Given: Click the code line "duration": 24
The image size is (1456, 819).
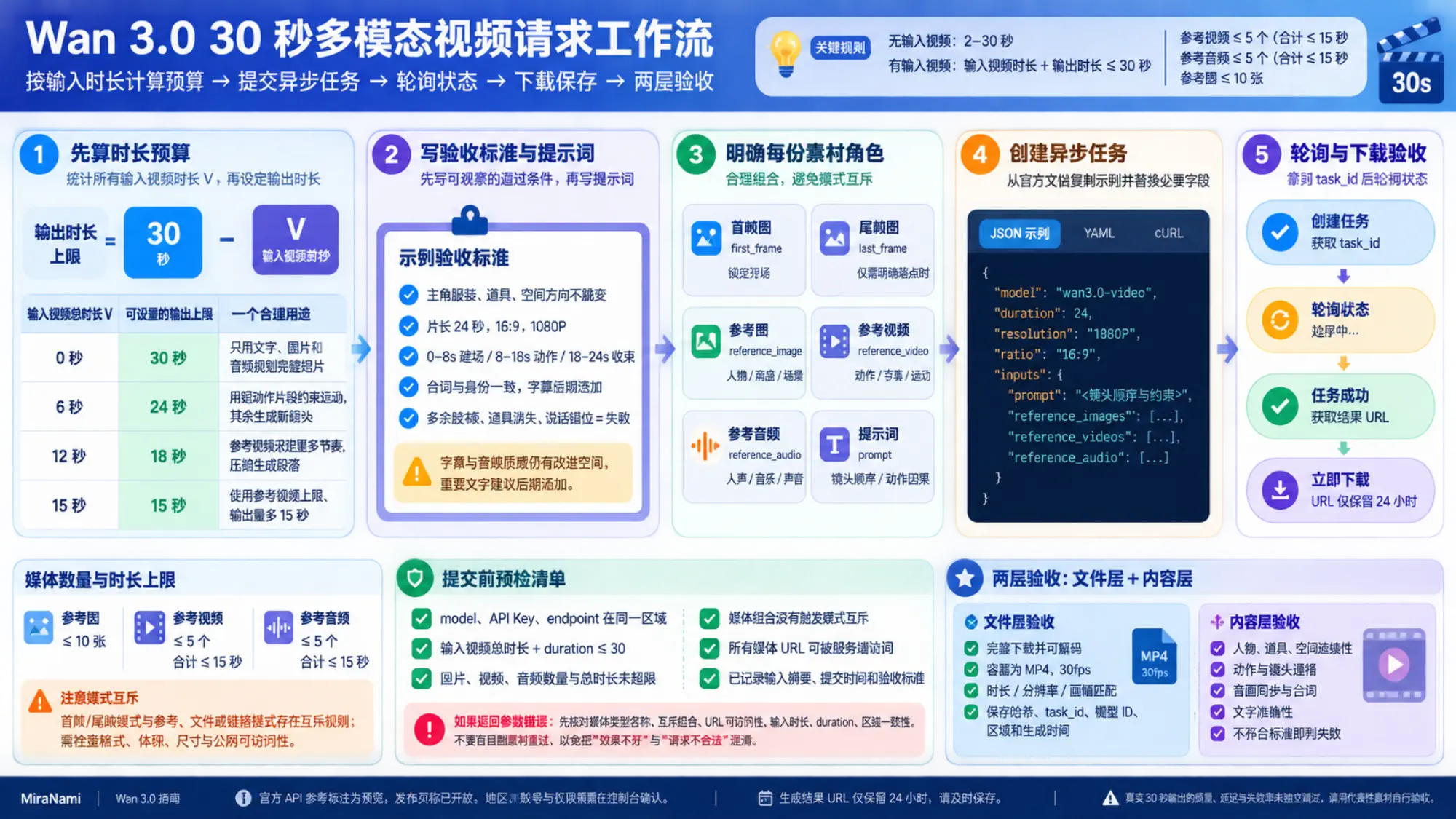Looking at the screenshot, I should (1042, 313).
